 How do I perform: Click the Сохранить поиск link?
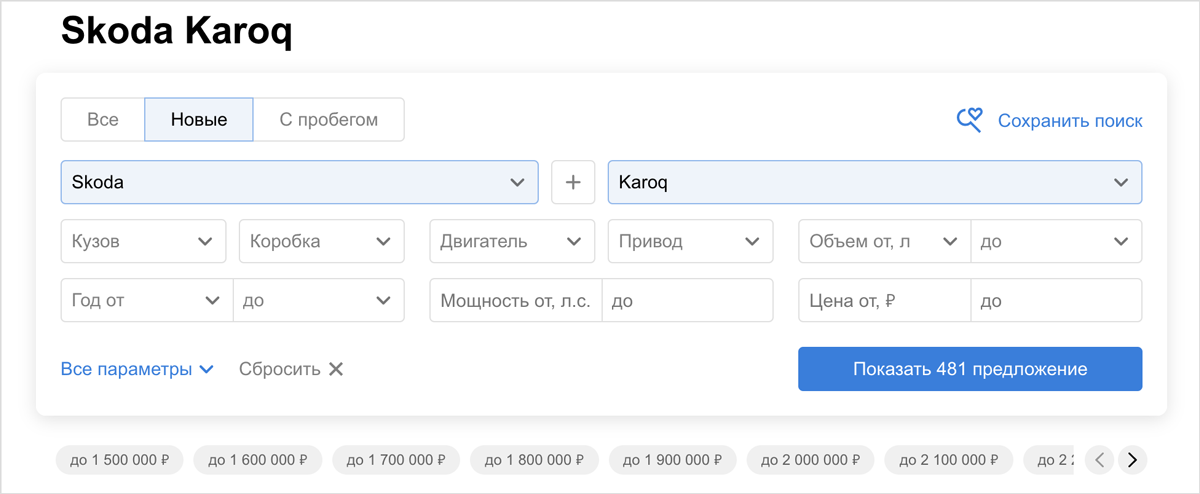1070,121
